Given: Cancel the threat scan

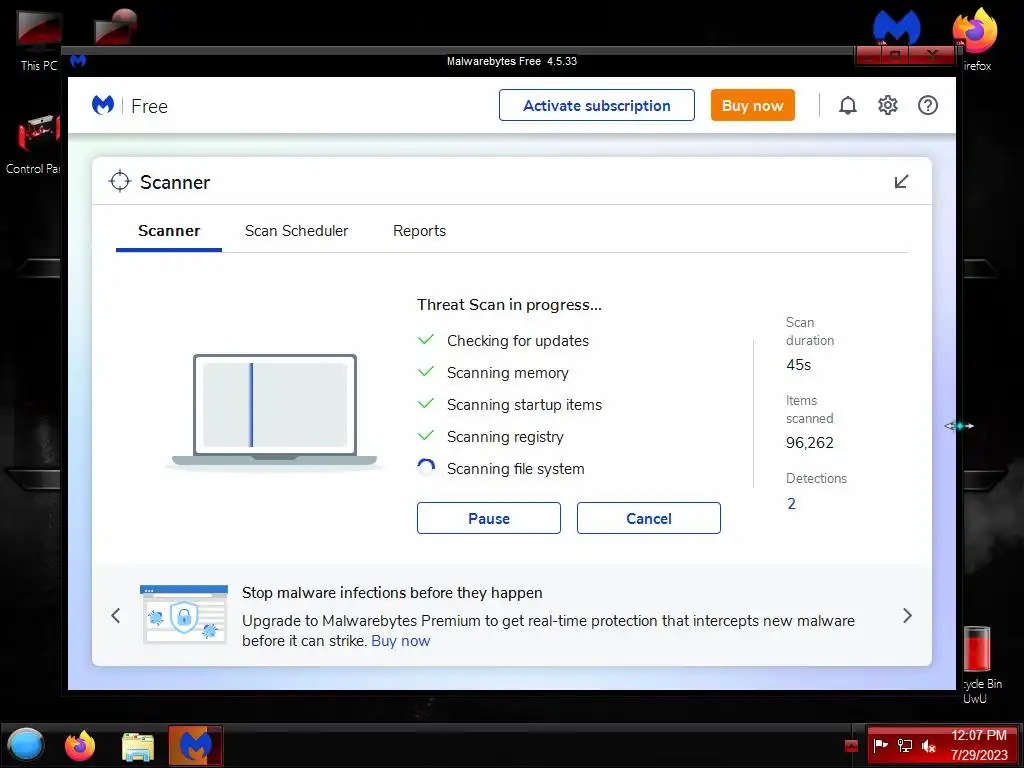Looking at the screenshot, I should click(x=648, y=518).
